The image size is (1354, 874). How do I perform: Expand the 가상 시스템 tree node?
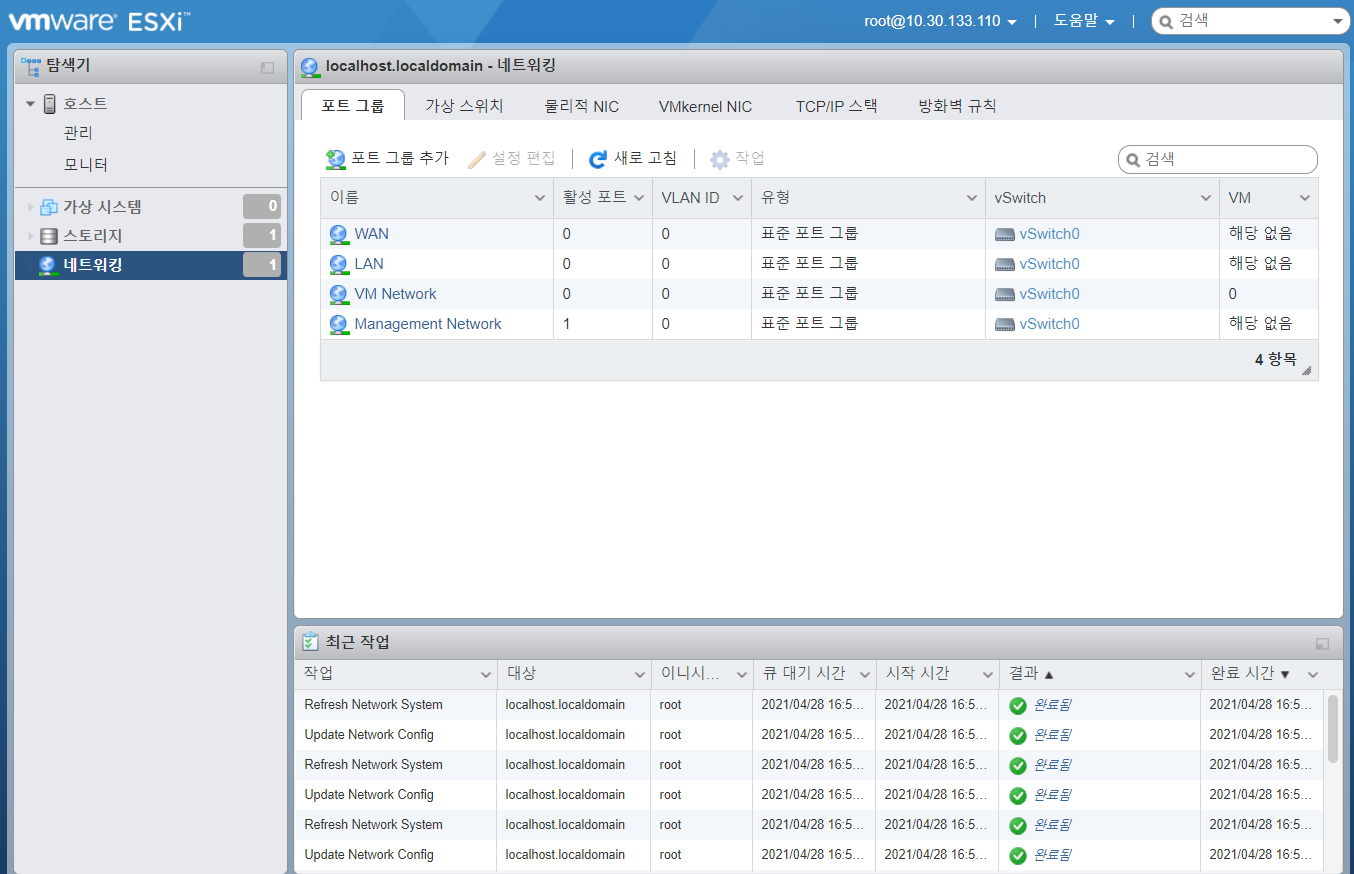pyautogui.click(x=30, y=207)
